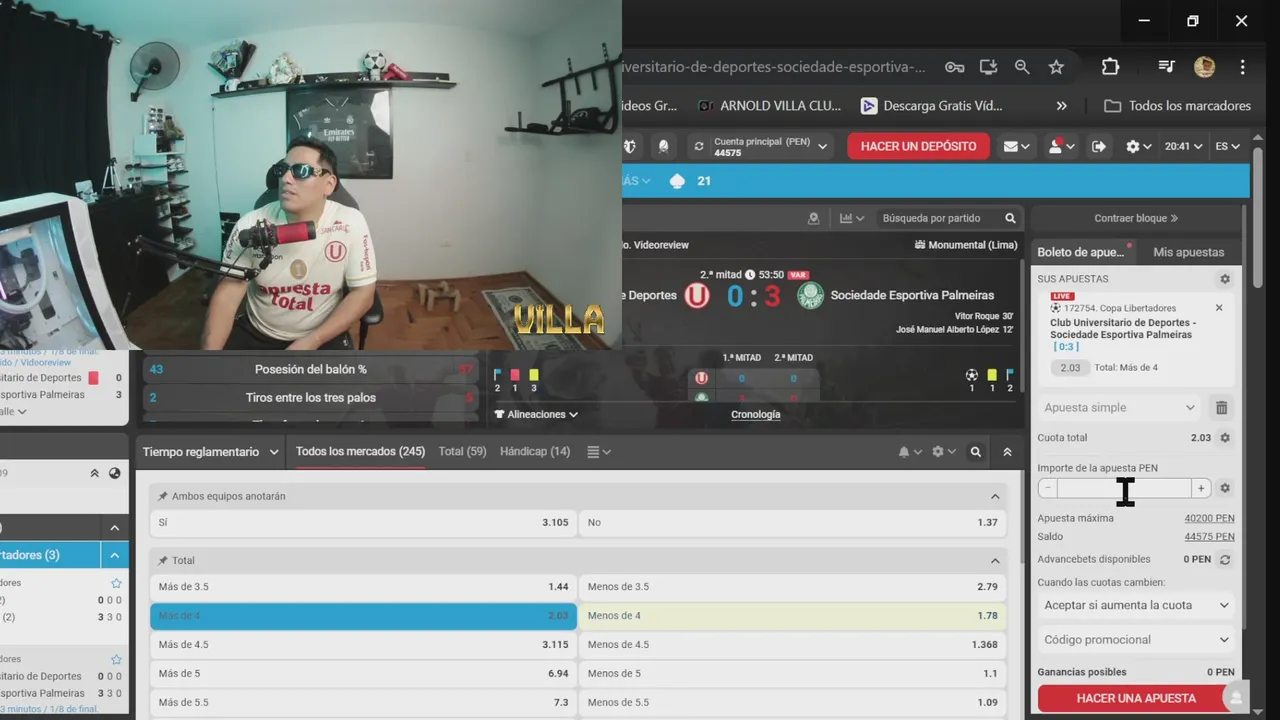1280x720 pixels.
Task: Select the Total (59) tab
Action: [x=462, y=452]
